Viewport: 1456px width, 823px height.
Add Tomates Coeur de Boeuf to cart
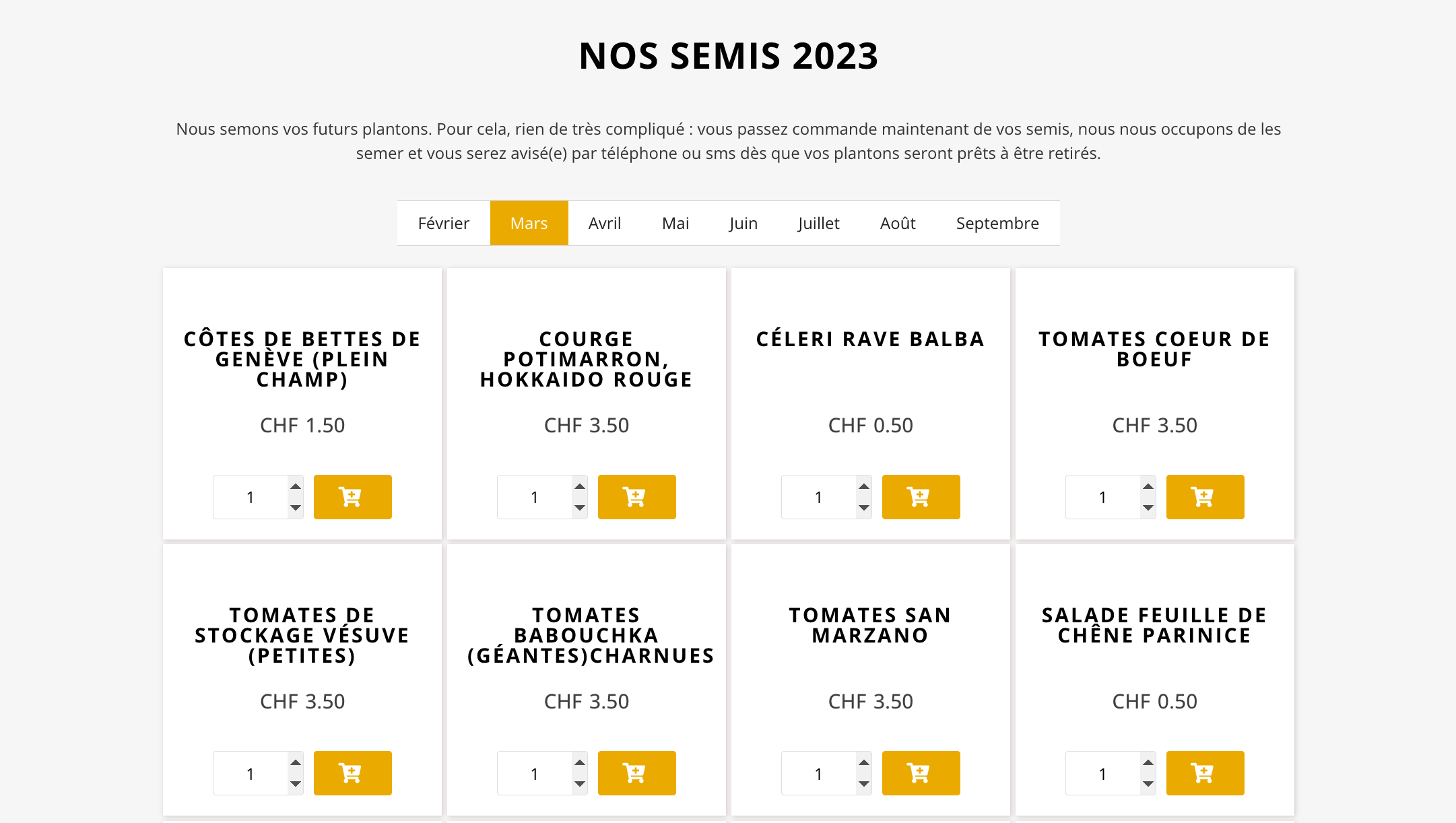[x=1205, y=497]
